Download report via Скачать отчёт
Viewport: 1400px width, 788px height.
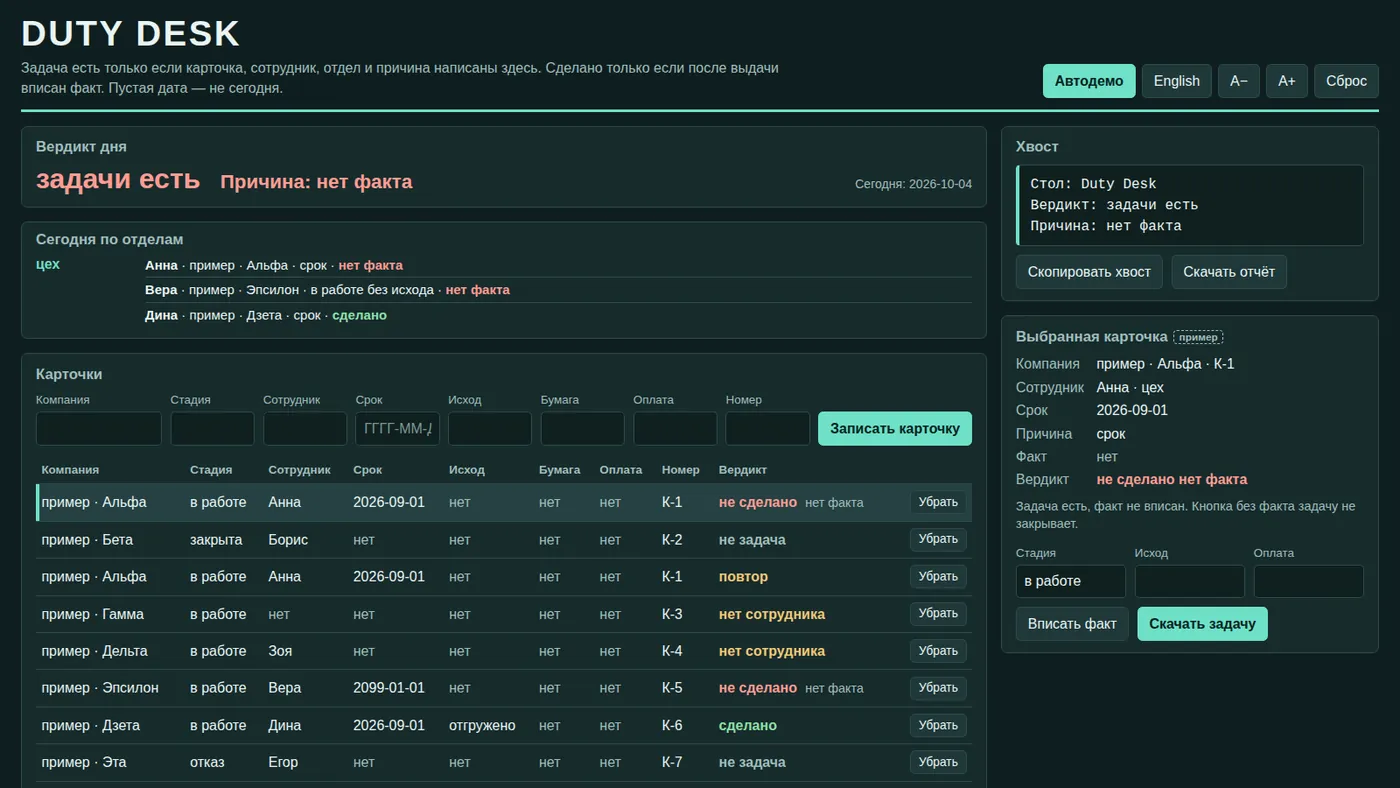tap(1229, 272)
